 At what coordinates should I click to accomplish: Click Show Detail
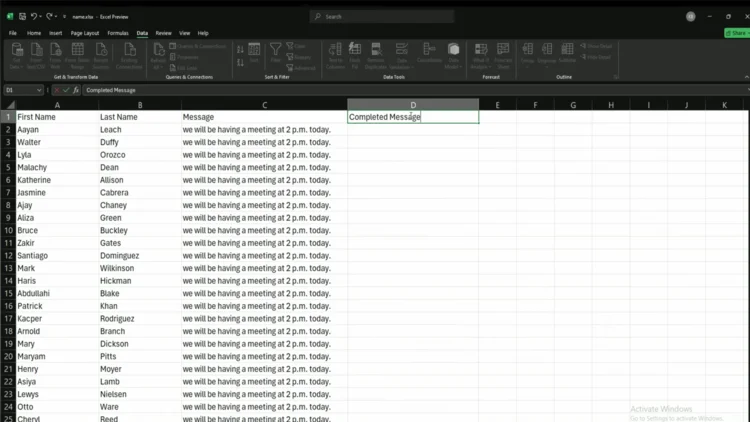596,46
